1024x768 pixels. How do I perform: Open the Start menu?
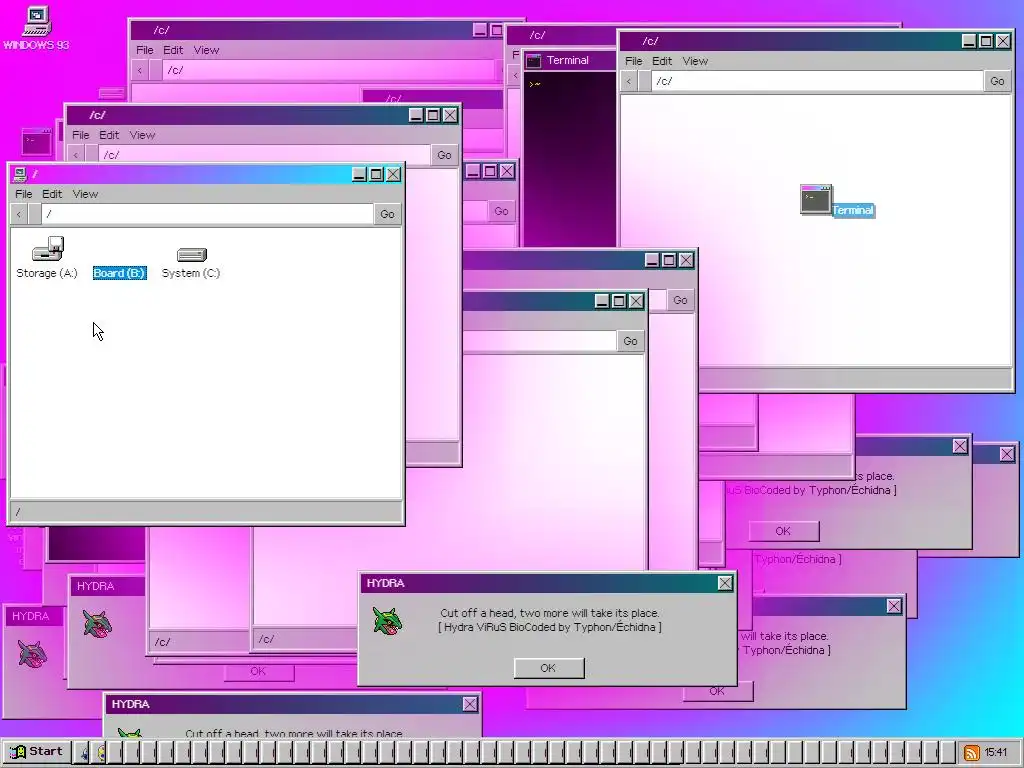[35, 752]
